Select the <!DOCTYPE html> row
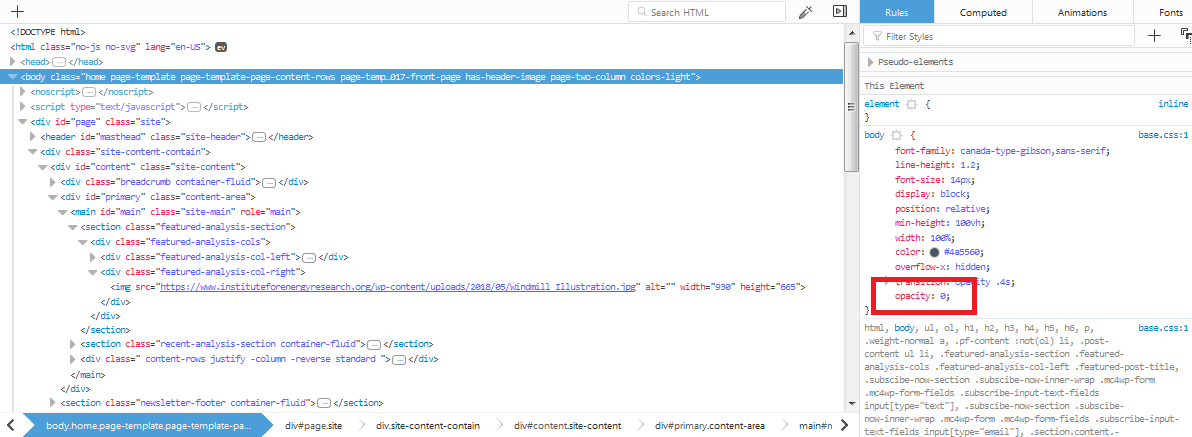This screenshot has height=437, width=1192. coord(47,32)
